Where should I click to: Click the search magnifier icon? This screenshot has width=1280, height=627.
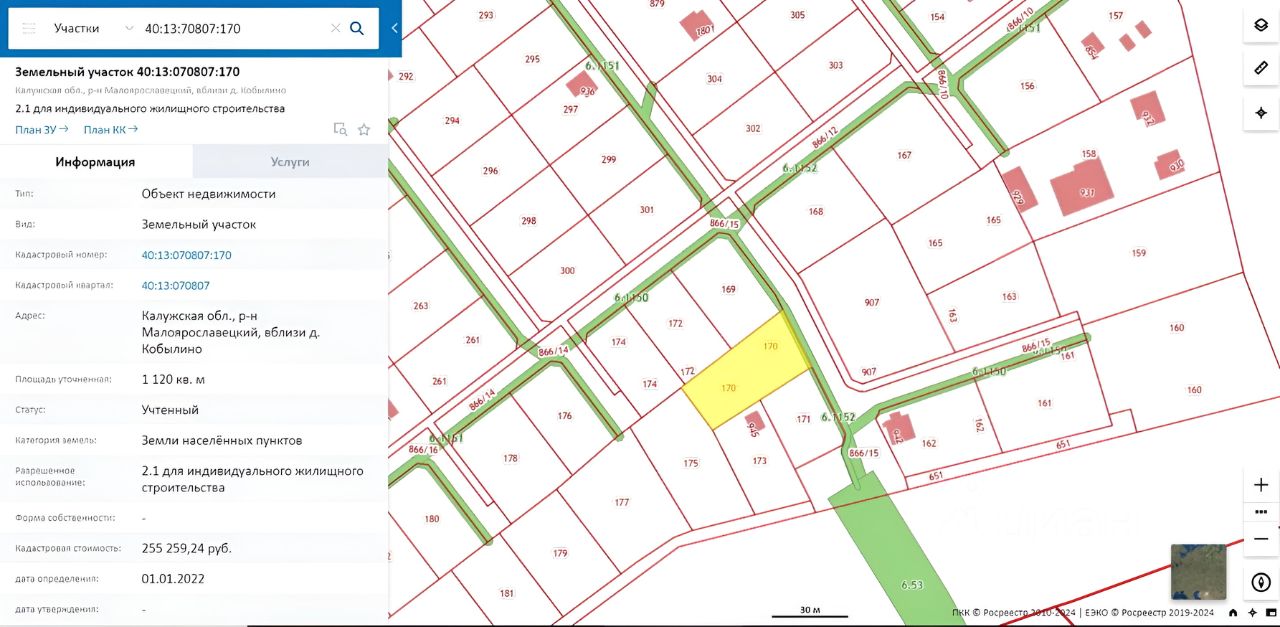coord(356,28)
